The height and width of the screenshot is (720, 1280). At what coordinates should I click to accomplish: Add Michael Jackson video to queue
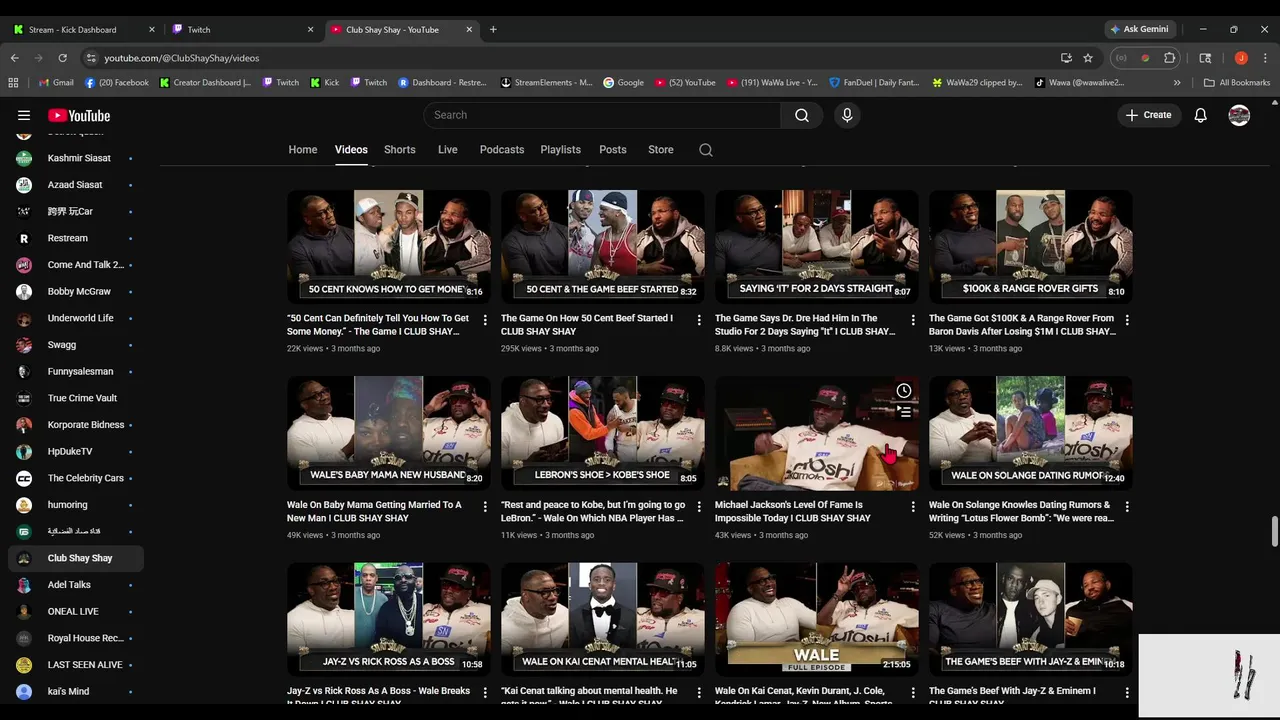click(x=903, y=411)
